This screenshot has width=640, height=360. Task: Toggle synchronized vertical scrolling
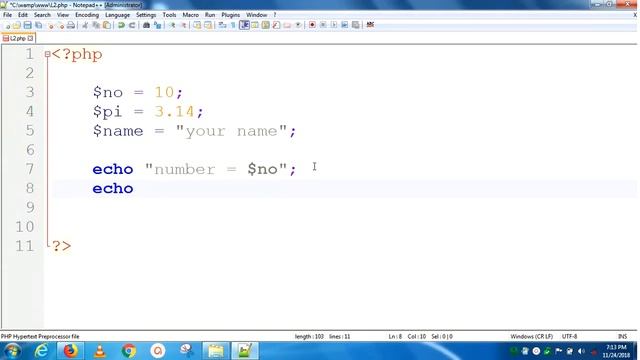[197, 25]
